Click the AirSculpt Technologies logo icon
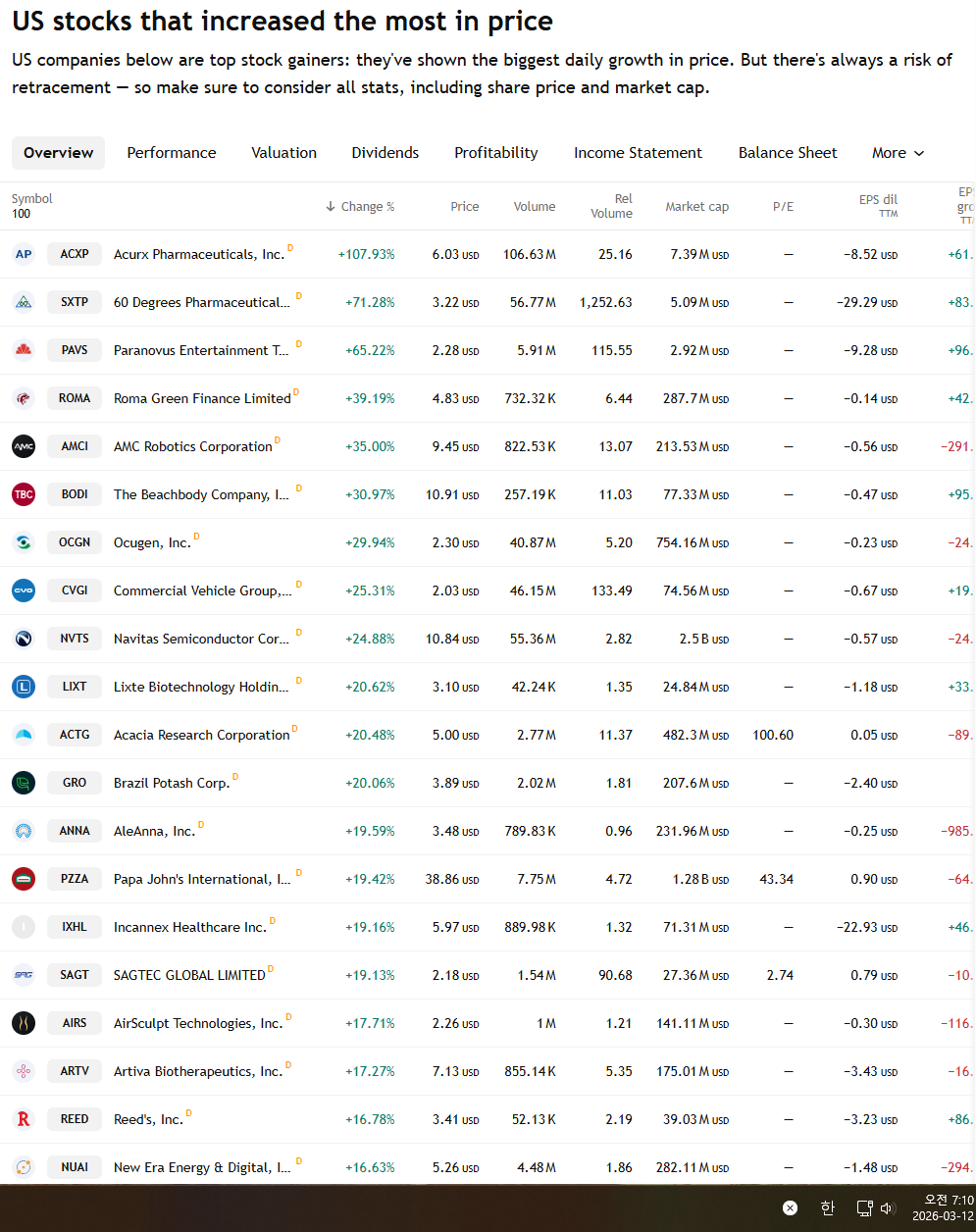 [24, 1023]
